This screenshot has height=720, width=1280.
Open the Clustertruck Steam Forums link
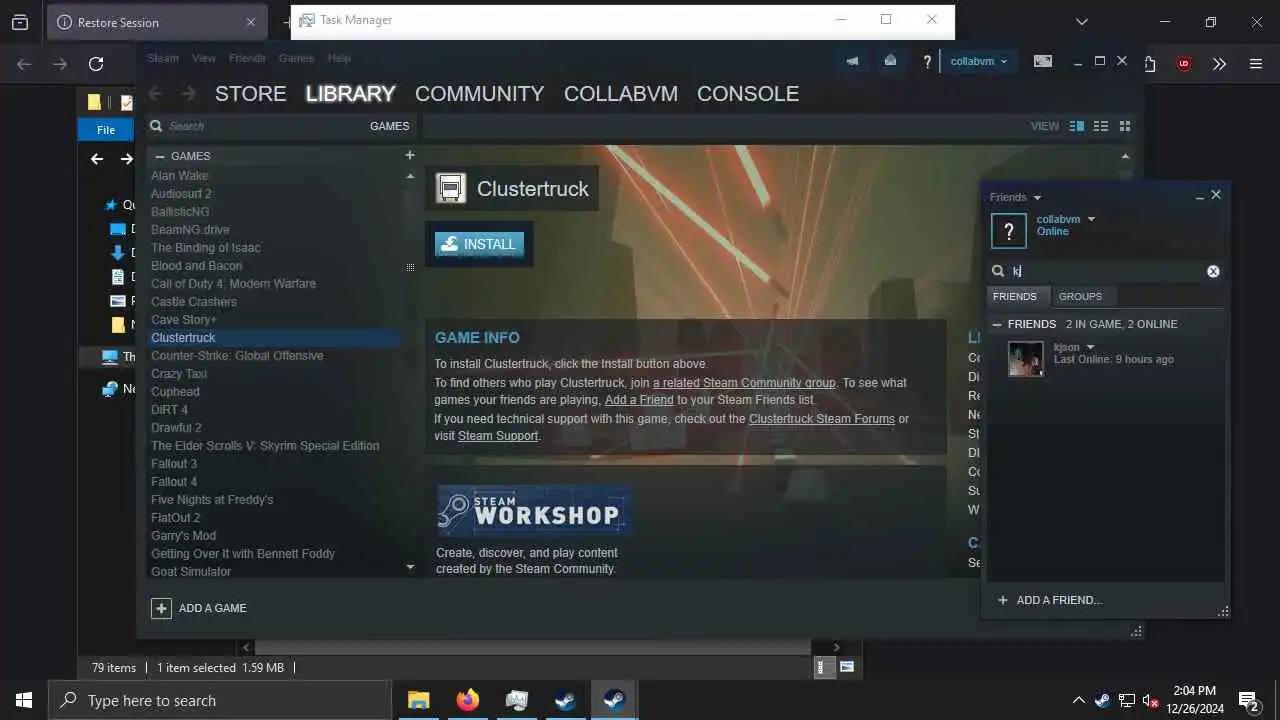822,419
